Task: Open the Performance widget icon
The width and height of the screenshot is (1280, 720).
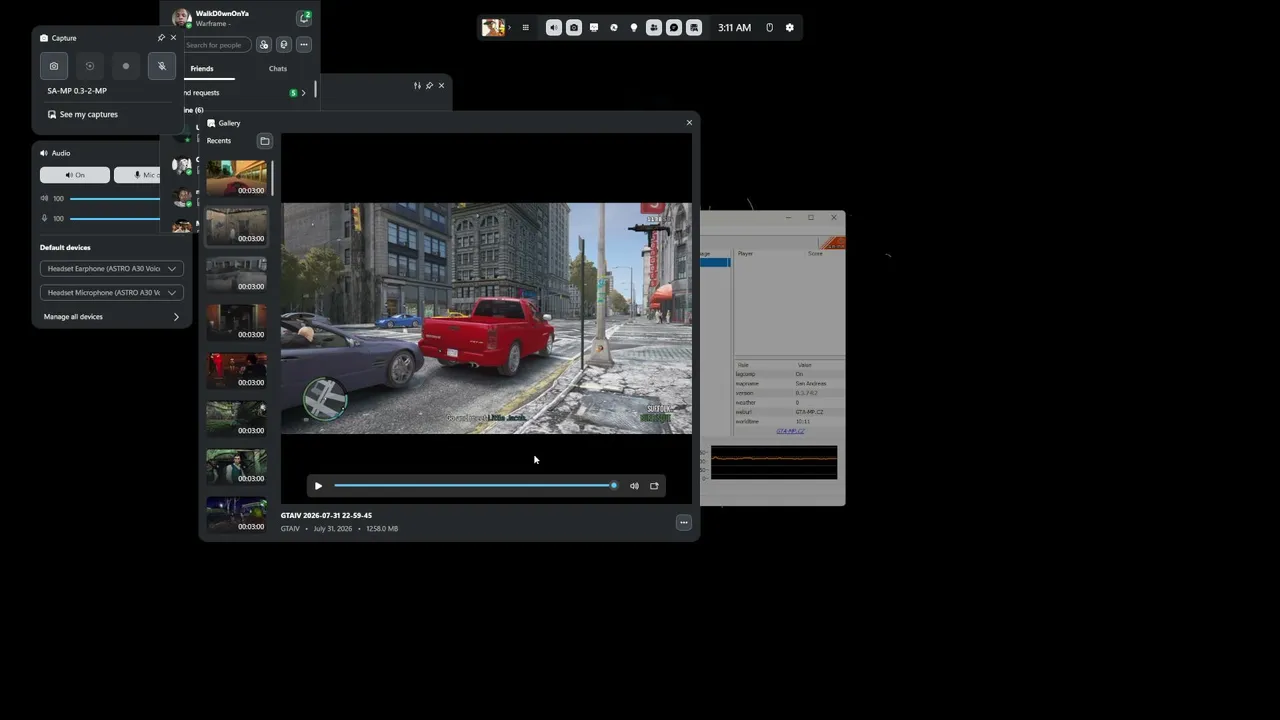Action: [x=594, y=28]
